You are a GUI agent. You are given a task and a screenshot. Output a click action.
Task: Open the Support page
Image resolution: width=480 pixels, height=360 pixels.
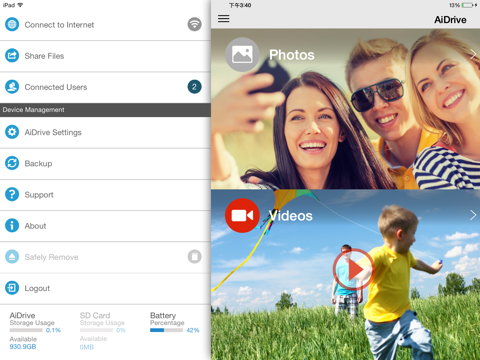(105, 195)
